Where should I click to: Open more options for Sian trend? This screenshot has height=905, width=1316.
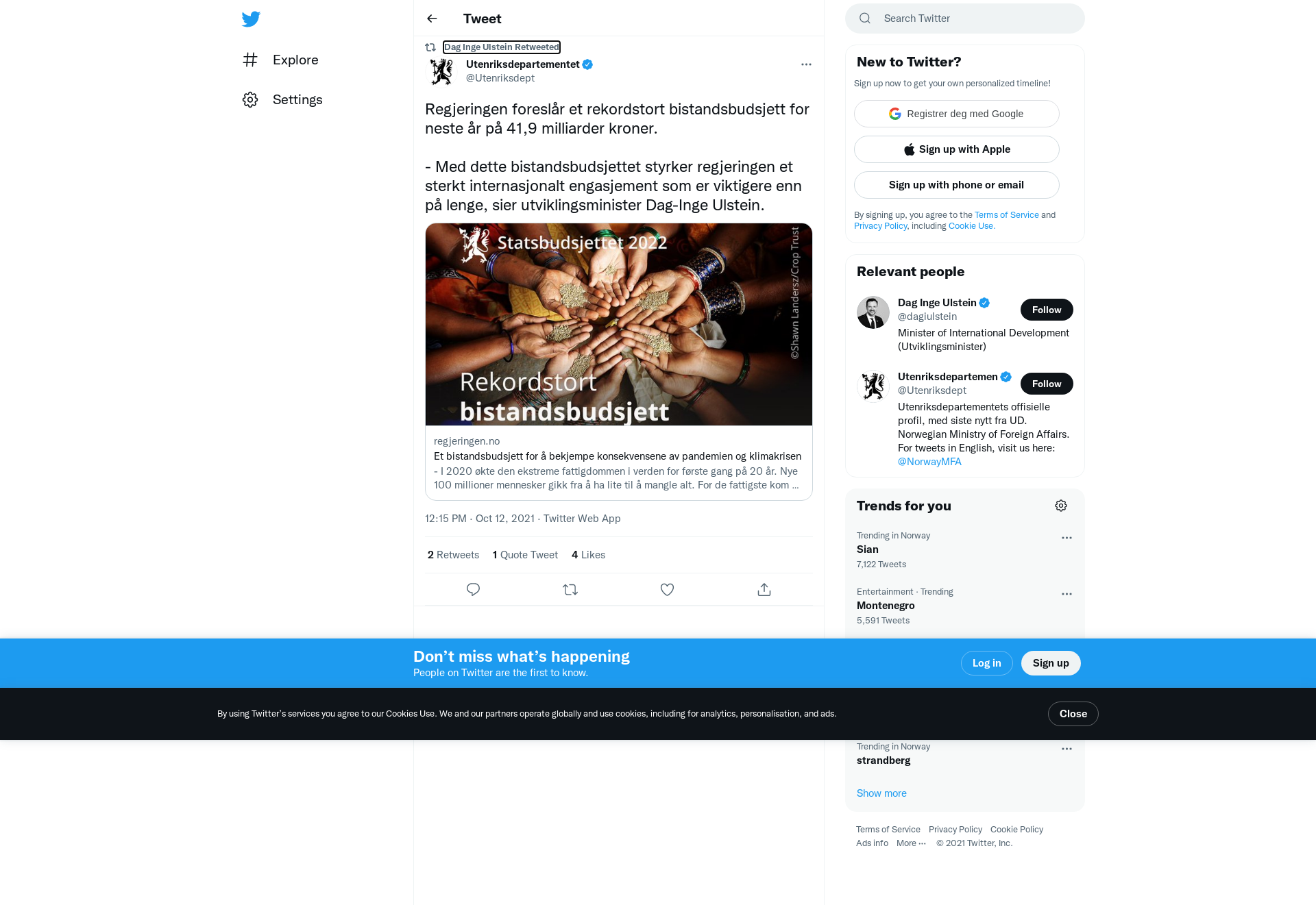pos(1067,538)
